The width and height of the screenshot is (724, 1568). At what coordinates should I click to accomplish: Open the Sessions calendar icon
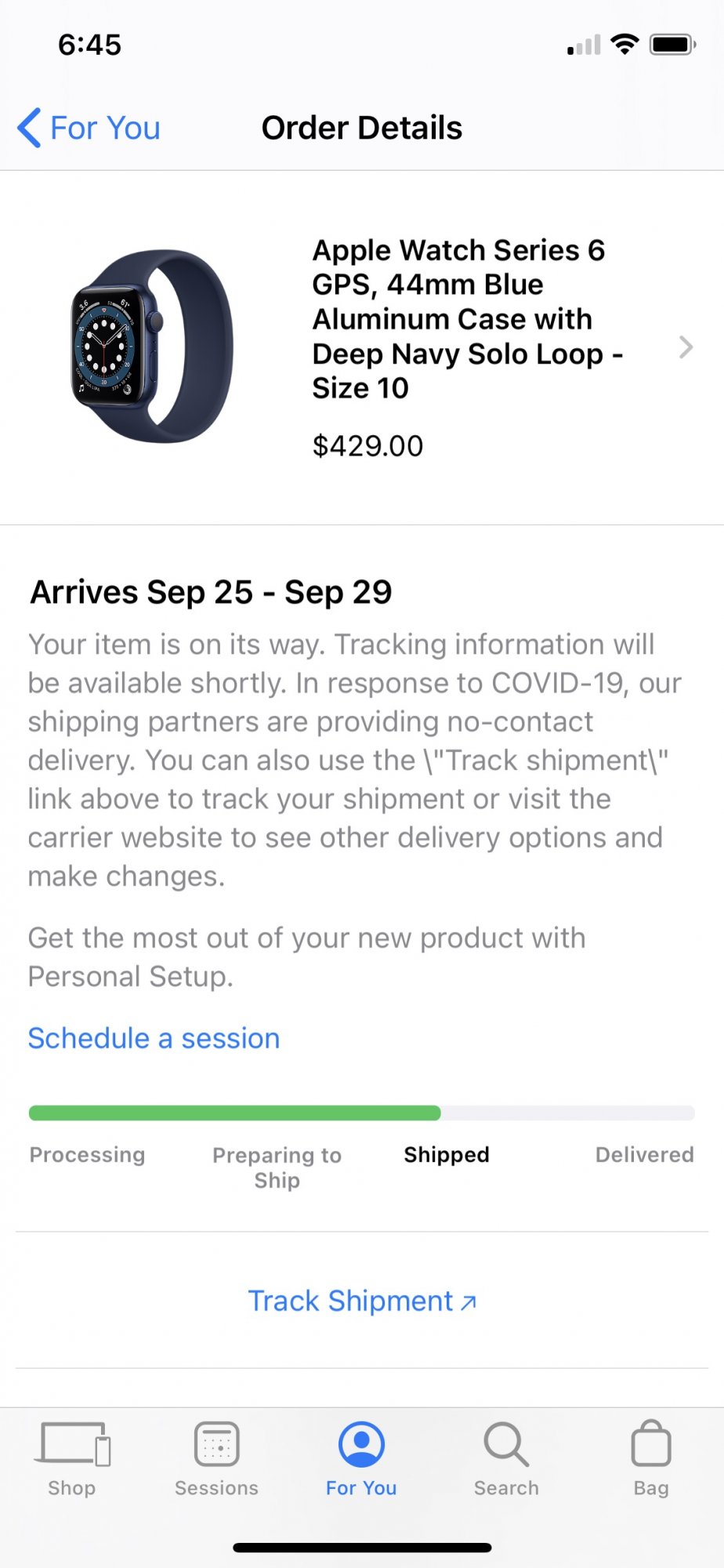point(216,1443)
